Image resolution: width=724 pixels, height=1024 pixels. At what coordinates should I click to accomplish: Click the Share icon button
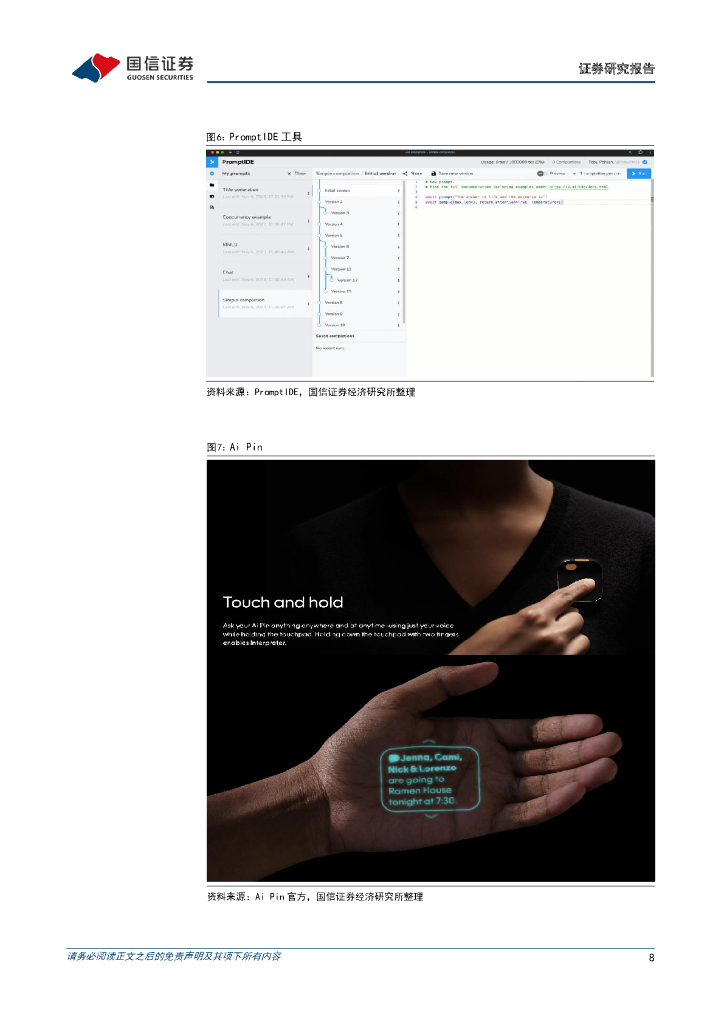tap(413, 174)
